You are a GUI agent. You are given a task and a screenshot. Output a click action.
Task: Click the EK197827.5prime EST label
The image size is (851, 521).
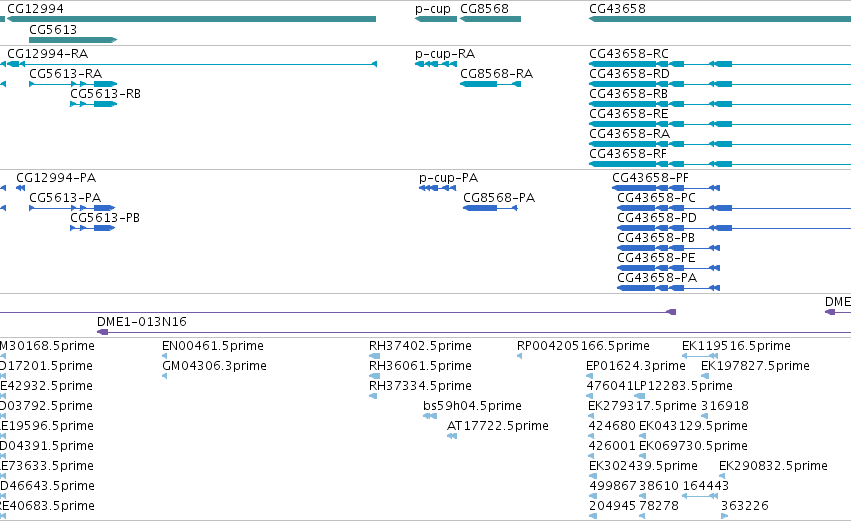(755, 366)
